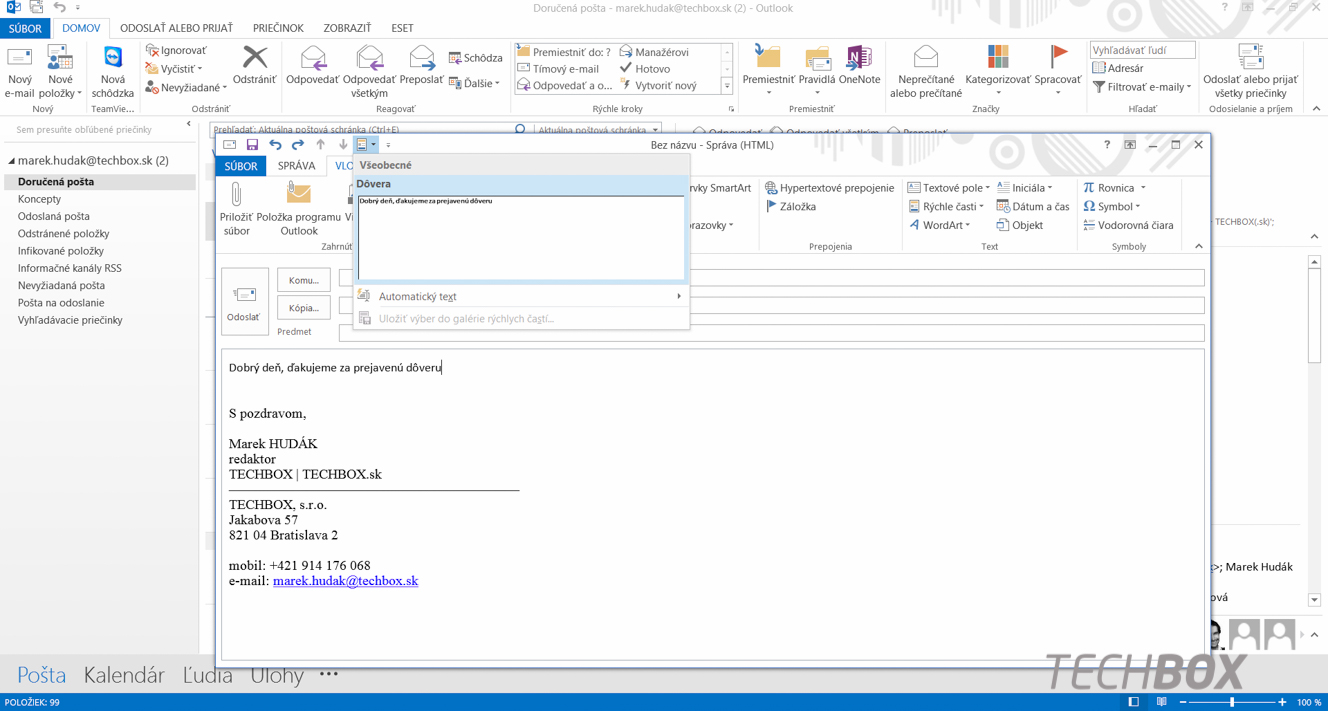Open Pravidlá rules menu

817,70
